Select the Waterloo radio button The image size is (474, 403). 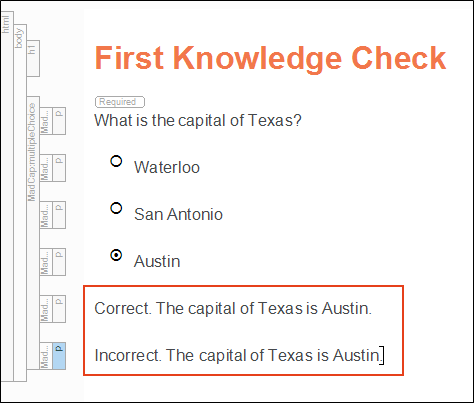(116, 161)
